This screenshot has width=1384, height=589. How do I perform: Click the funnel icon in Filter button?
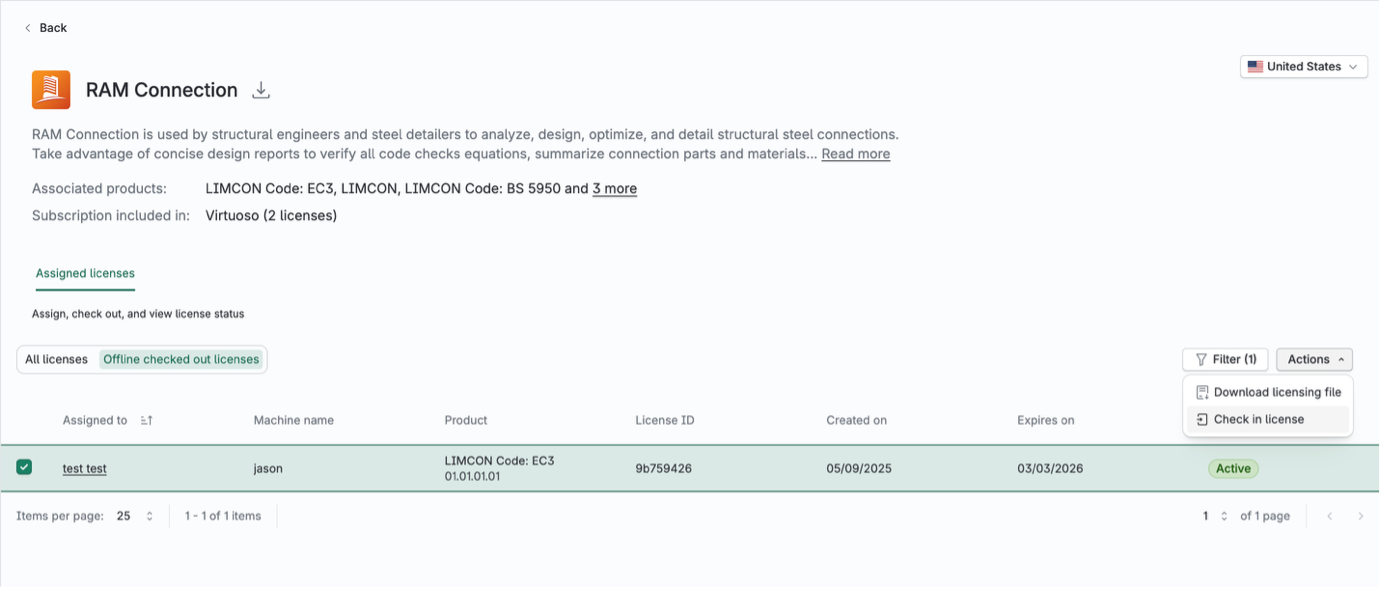coord(1201,359)
